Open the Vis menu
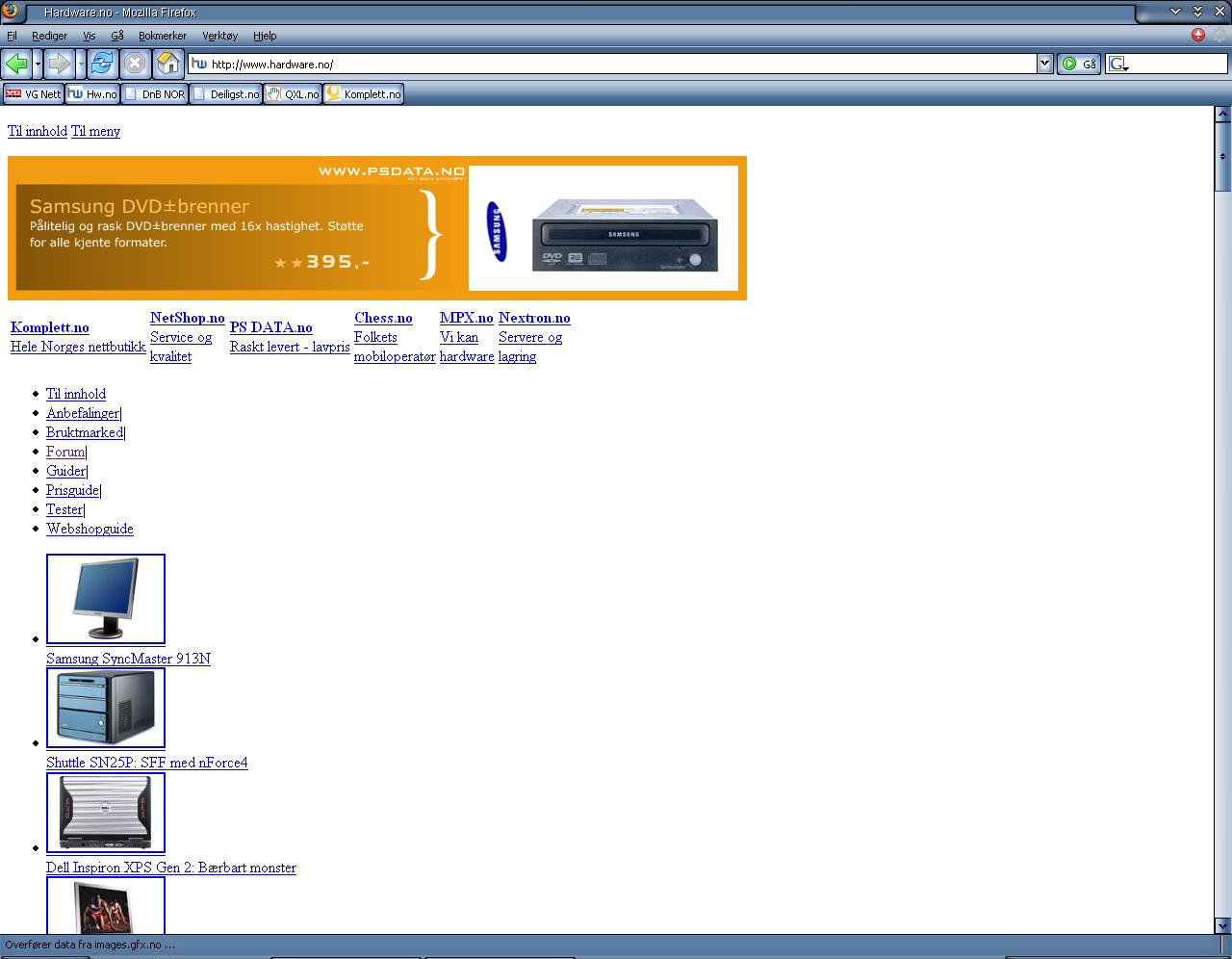This screenshot has height=959, width=1232. pos(89,36)
